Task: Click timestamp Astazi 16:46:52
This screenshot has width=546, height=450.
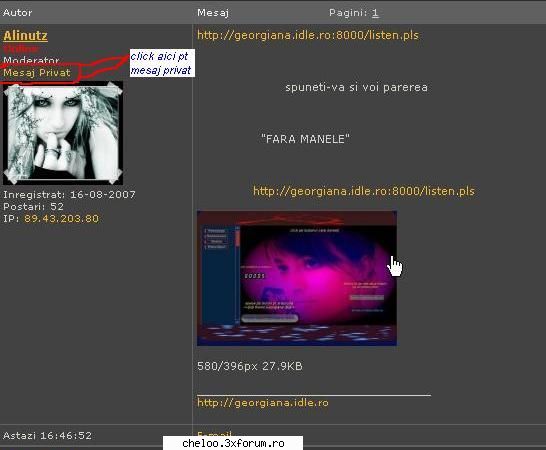Action: 47,436
